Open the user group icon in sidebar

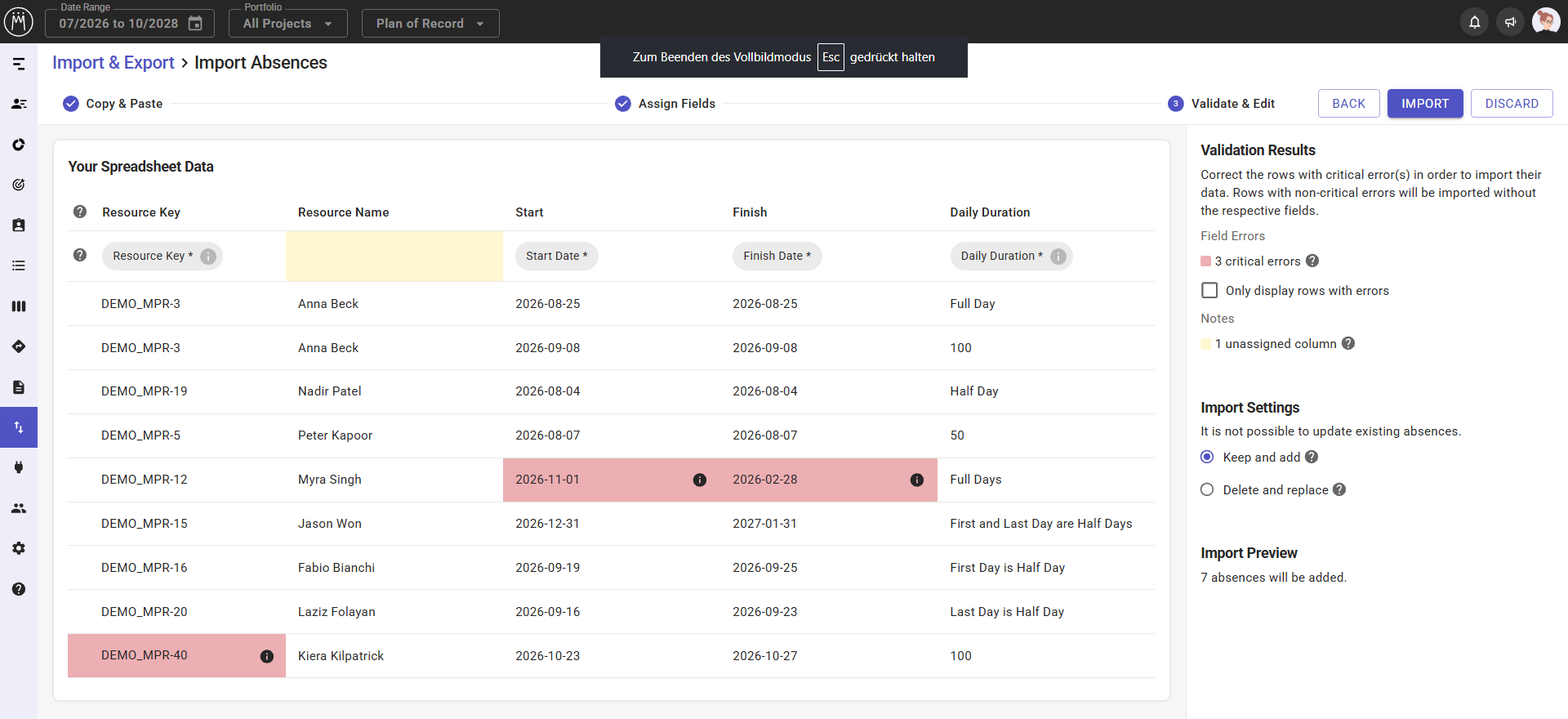[x=19, y=508]
